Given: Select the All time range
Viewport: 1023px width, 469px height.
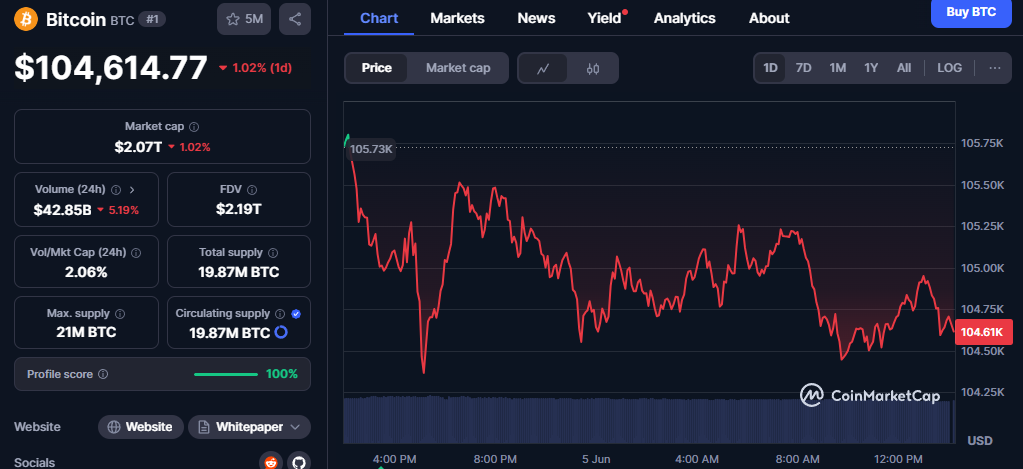Looking at the screenshot, I should [x=904, y=68].
